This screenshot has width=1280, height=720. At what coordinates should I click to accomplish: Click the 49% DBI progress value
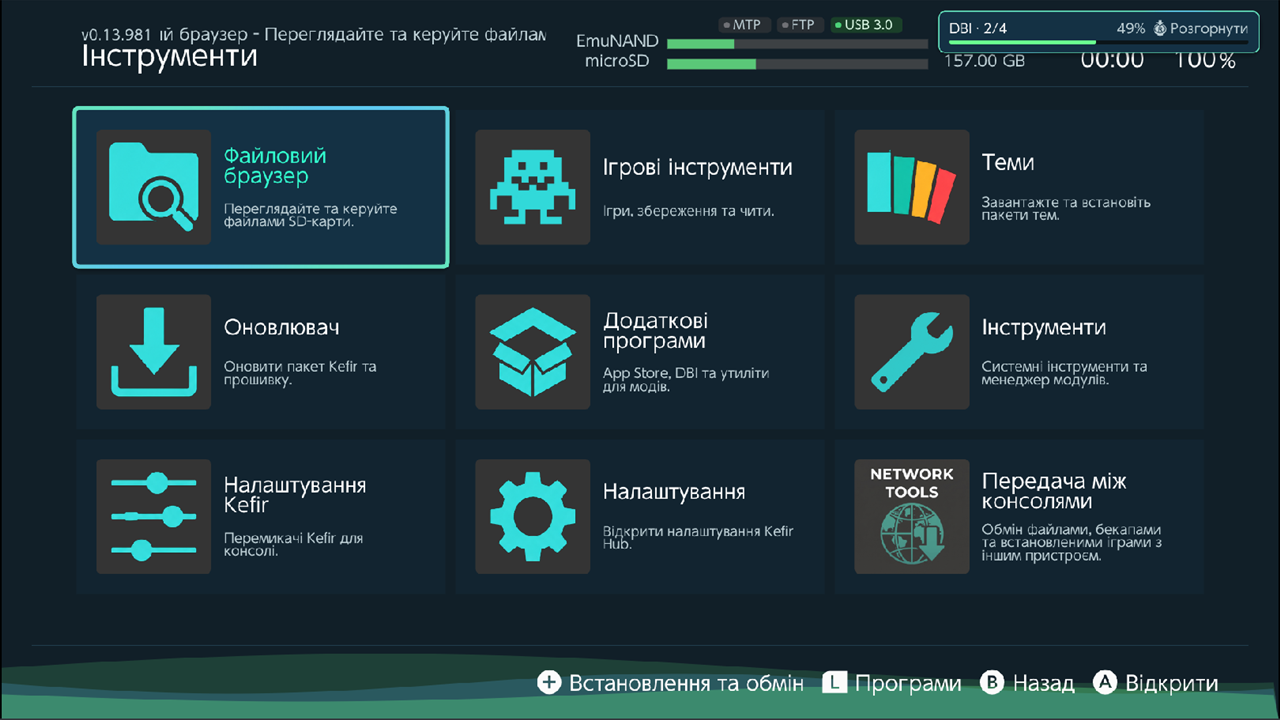tap(1131, 29)
